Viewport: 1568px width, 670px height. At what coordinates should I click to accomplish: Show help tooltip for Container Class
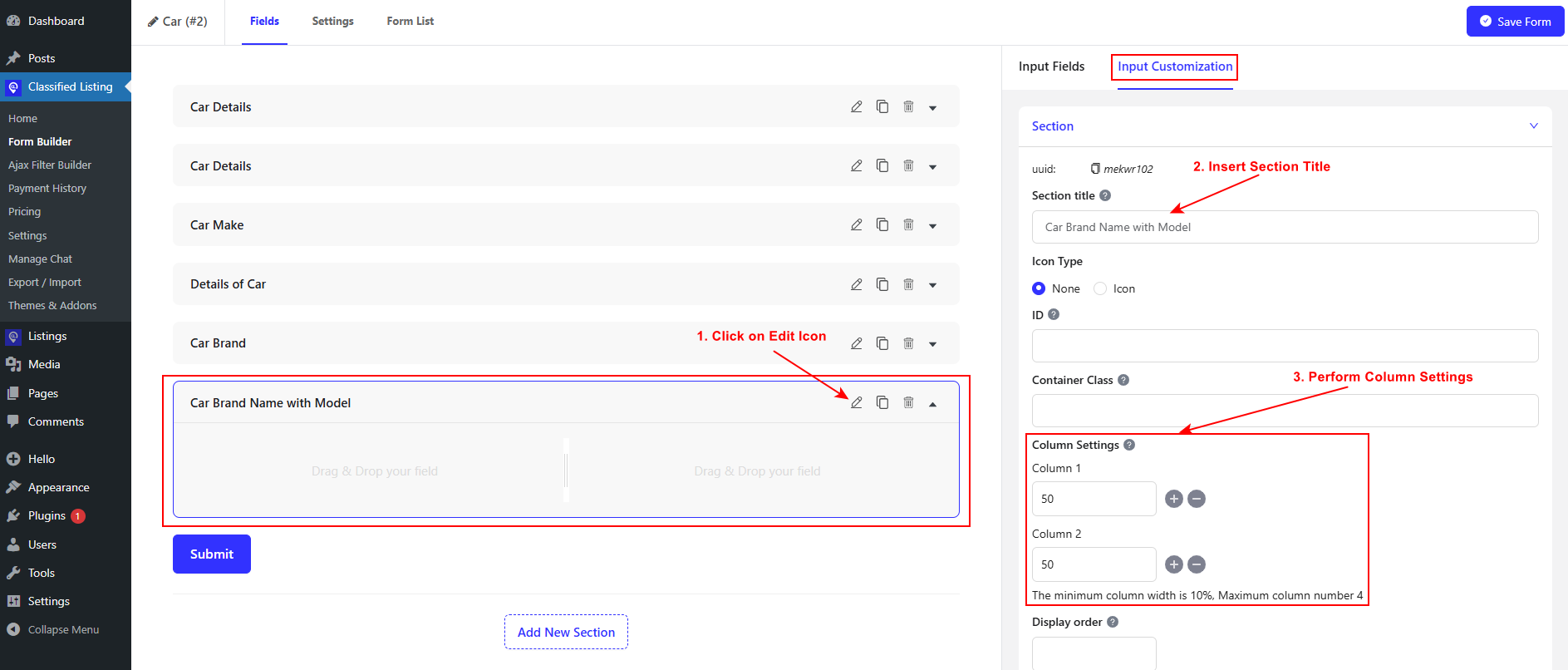click(1123, 380)
